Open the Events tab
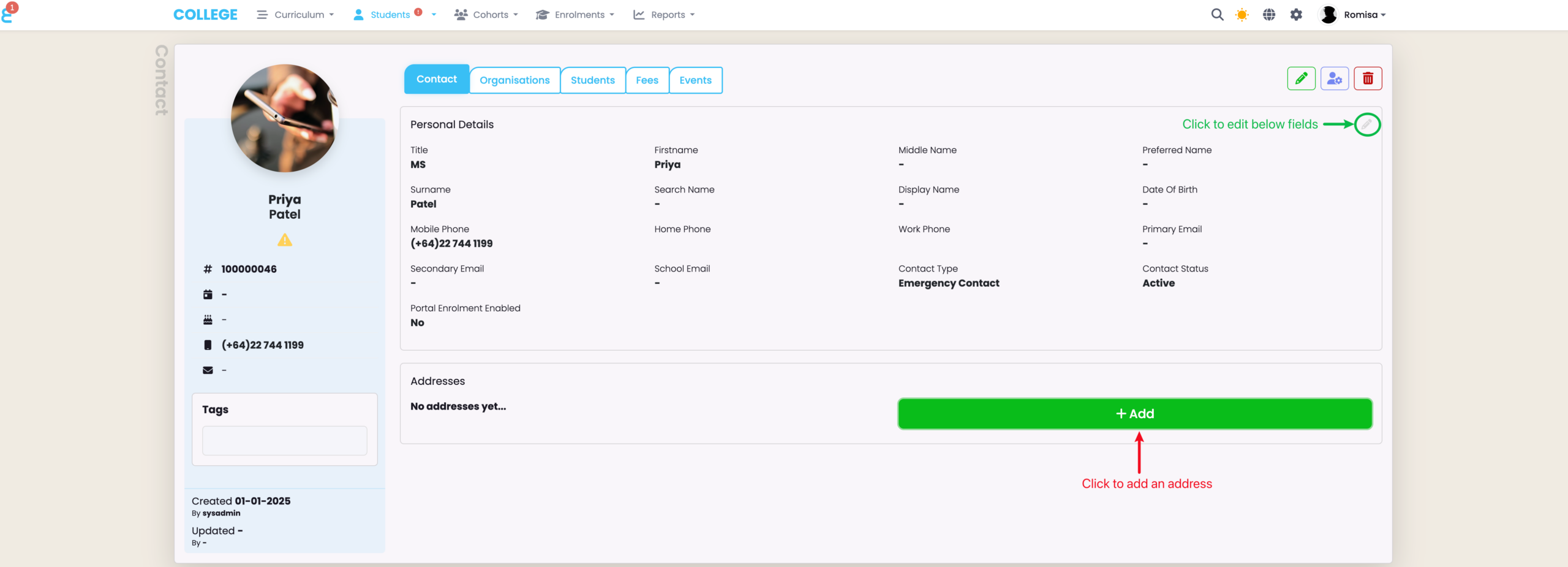Viewport: 1568px width, 567px height. (x=695, y=80)
